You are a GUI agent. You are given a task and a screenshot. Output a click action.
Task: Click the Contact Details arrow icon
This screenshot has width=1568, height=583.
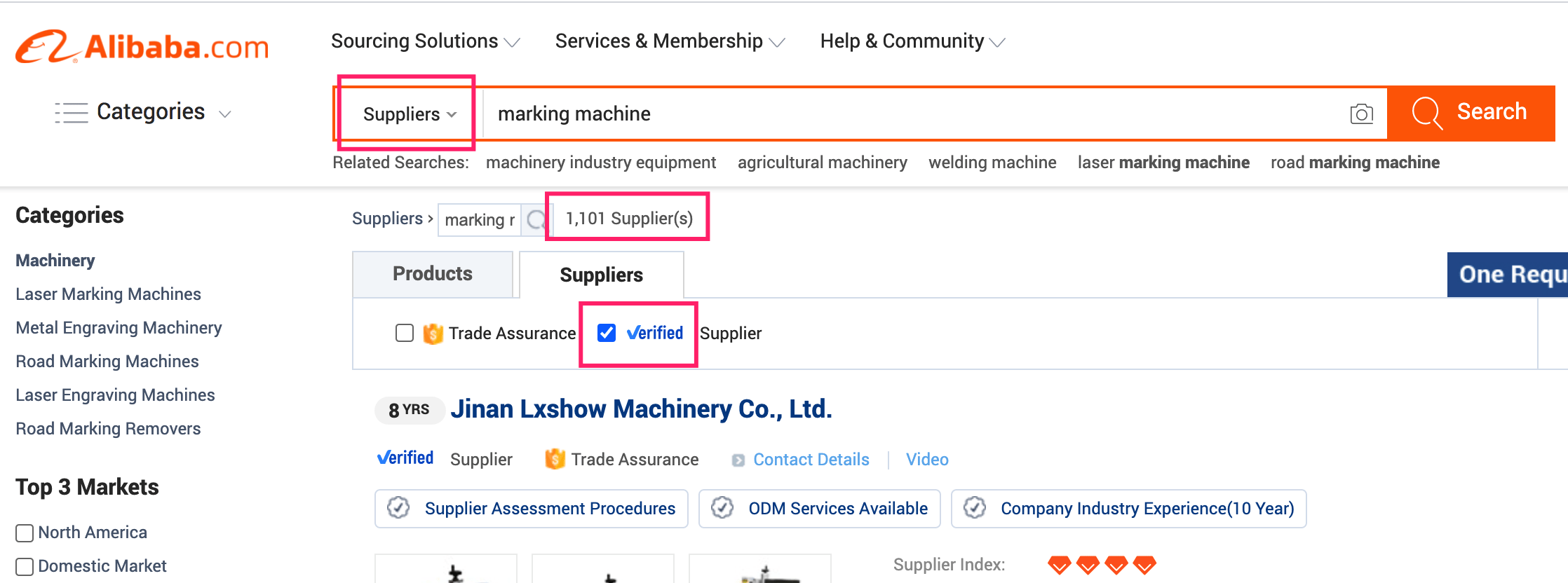pos(738,460)
